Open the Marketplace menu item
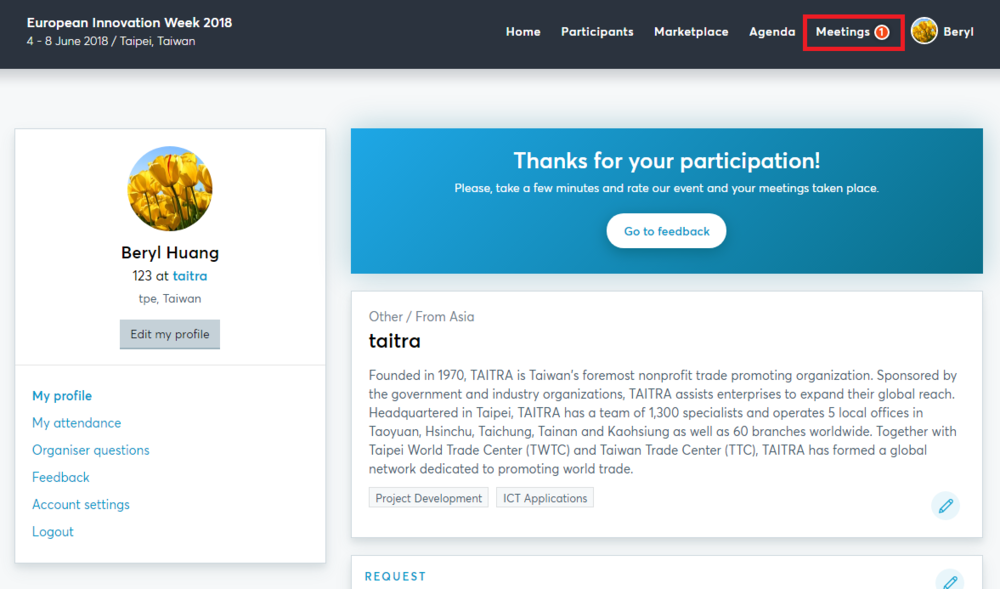 (691, 32)
